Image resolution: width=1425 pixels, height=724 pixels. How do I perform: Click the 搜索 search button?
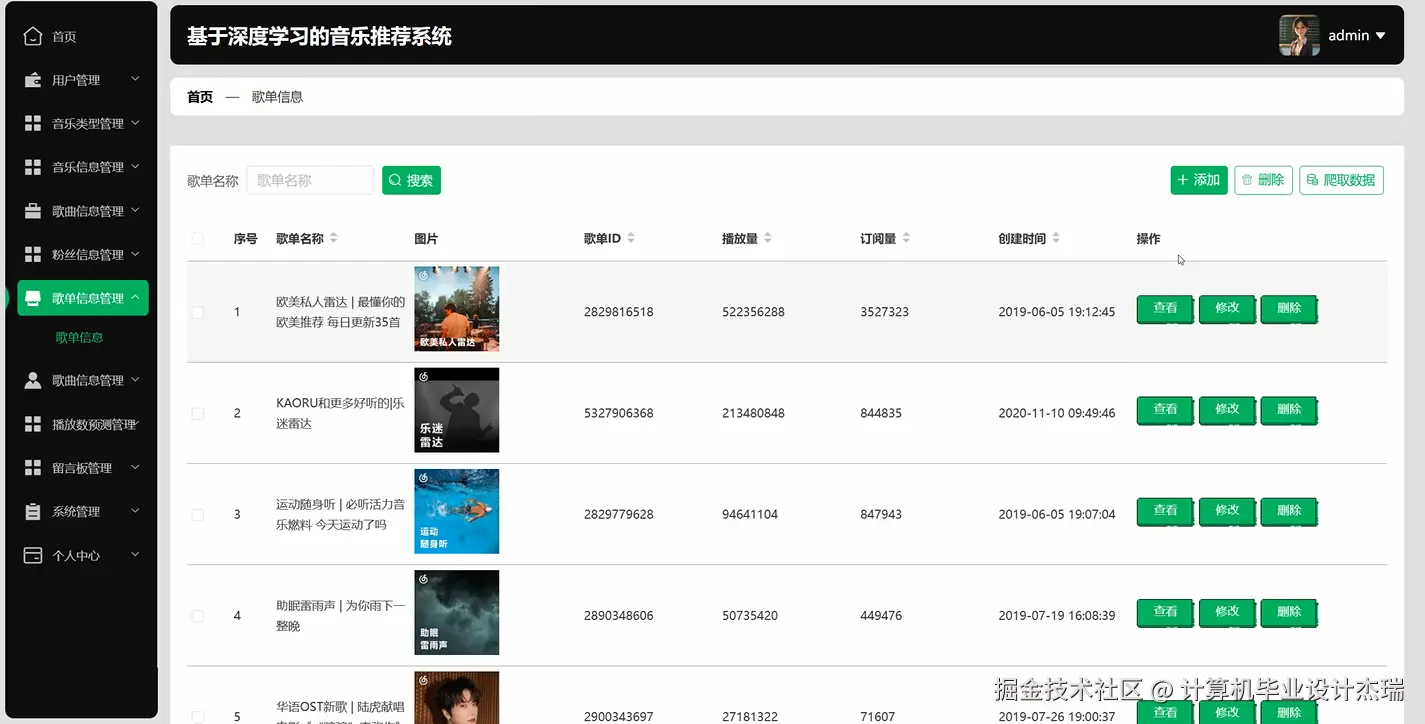[x=411, y=180]
